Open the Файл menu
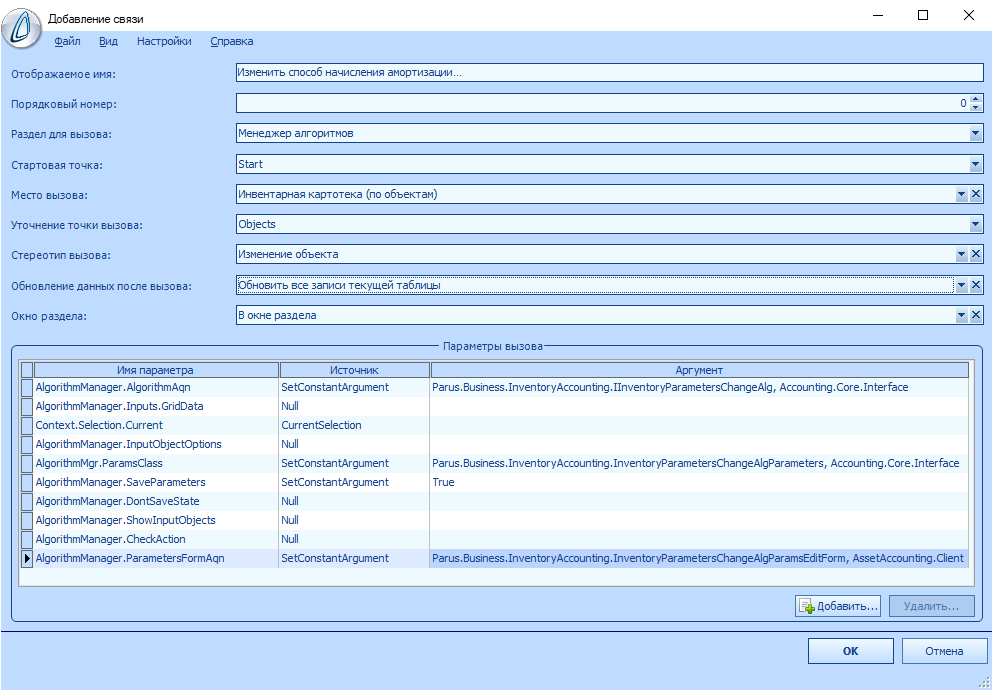Viewport: 993px width, 691px height. pos(67,42)
